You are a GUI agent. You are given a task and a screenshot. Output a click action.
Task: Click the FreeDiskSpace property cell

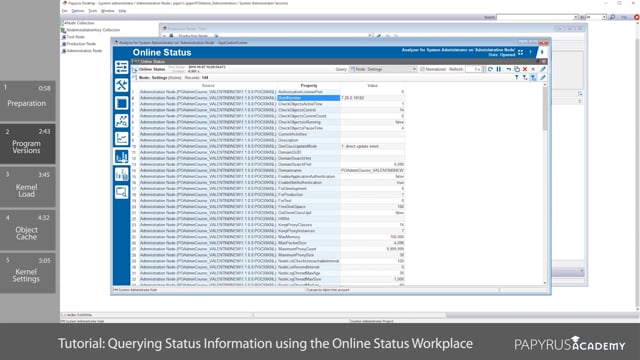(309, 207)
